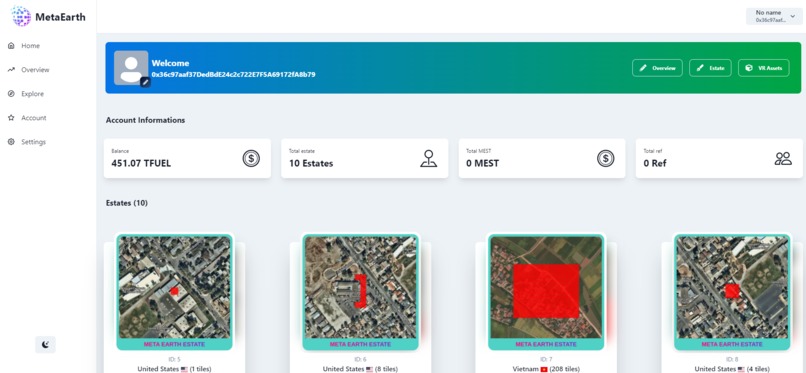Click the 10 Estates value

click(x=311, y=164)
